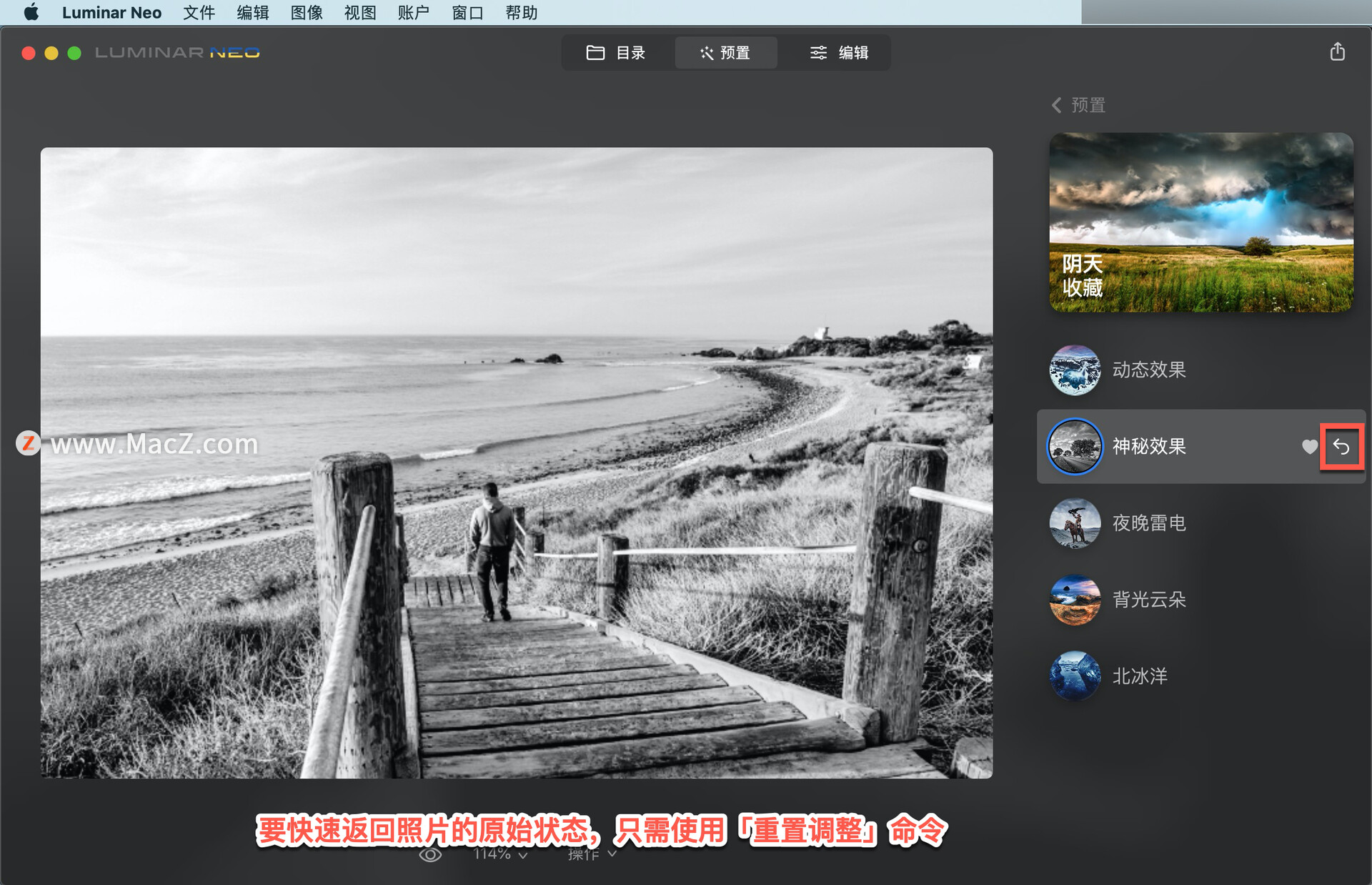Screen dimensions: 1372x885
Task: Click the 动态效果 preset label
Action: coord(1149,370)
